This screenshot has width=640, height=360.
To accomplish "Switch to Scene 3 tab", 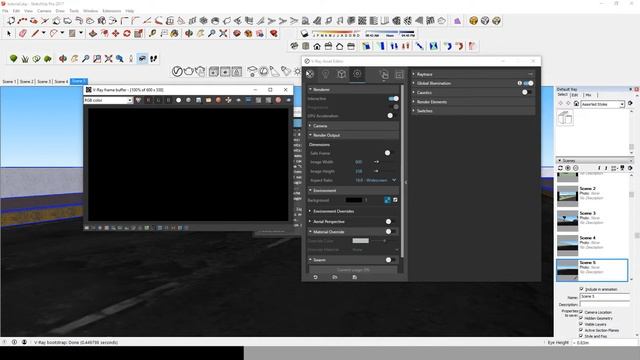I will coord(44,81).
